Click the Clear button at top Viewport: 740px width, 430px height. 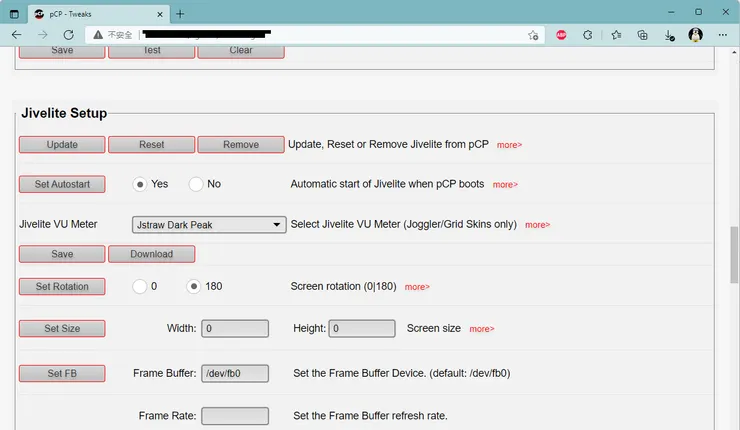tap(241, 52)
